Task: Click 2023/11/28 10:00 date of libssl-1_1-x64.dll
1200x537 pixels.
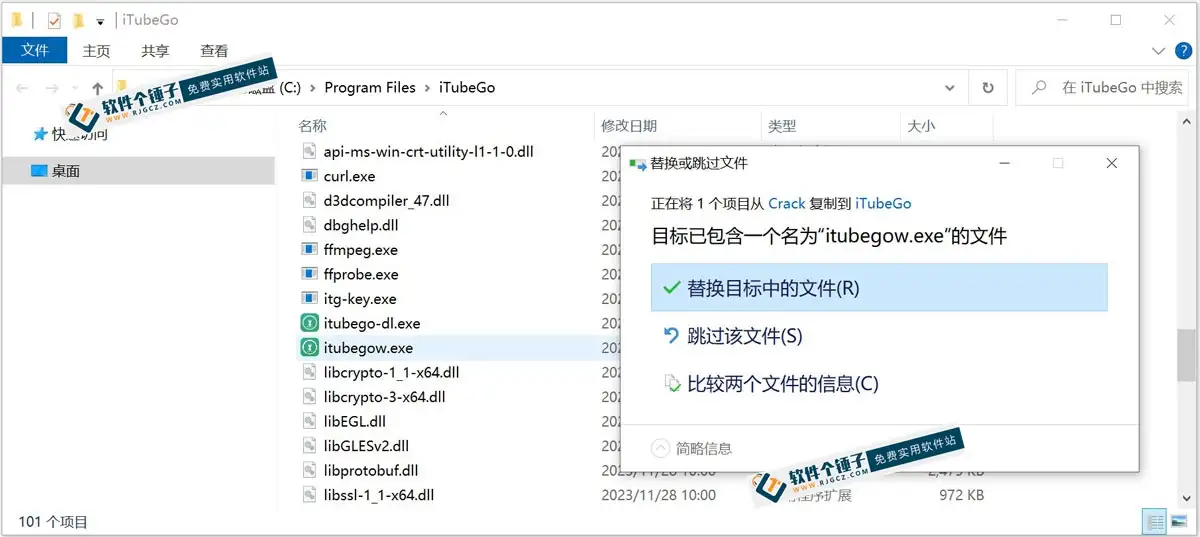Action: point(659,495)
